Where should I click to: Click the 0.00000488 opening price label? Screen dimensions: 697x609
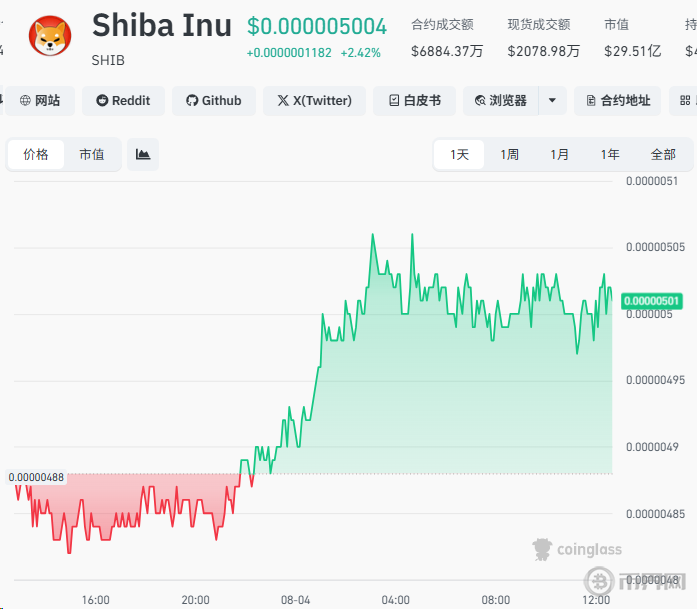[36, 477]
